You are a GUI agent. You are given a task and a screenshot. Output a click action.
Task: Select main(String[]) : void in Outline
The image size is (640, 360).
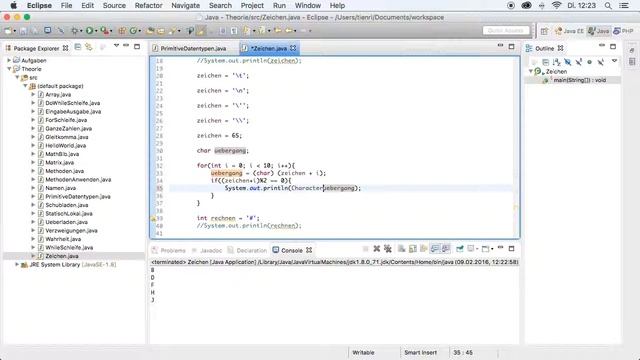pos(579,80)
